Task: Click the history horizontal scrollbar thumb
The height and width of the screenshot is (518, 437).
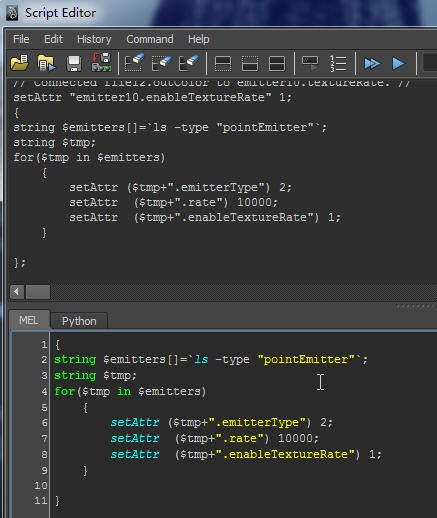Action: (38, 292)
